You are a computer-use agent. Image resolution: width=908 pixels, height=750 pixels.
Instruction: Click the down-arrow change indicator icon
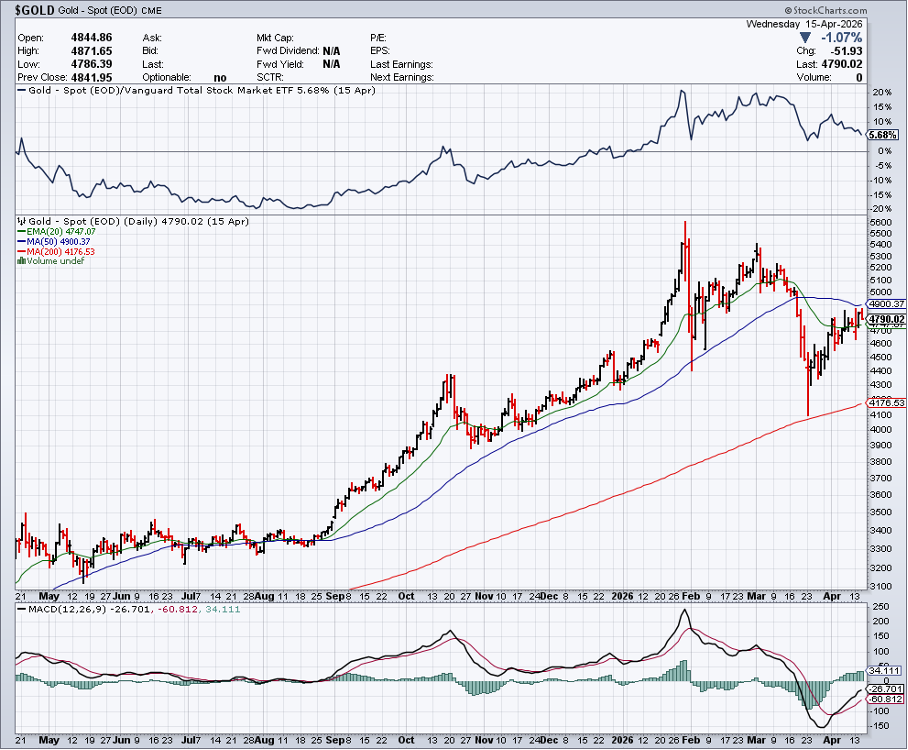(x=805, y=37)
